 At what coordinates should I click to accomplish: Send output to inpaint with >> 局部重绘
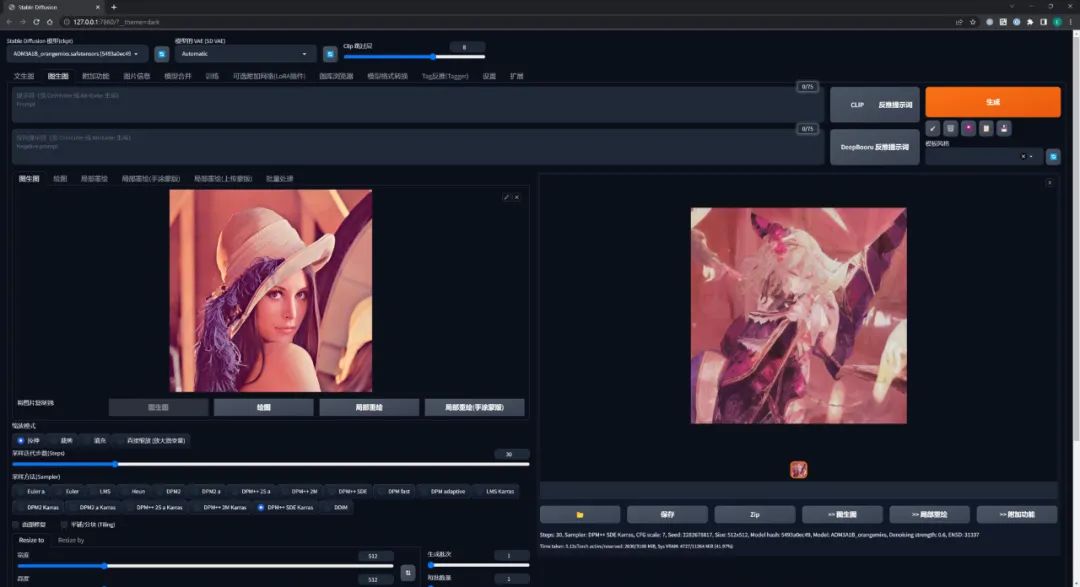pyautogui.click(x=930, y=515)
